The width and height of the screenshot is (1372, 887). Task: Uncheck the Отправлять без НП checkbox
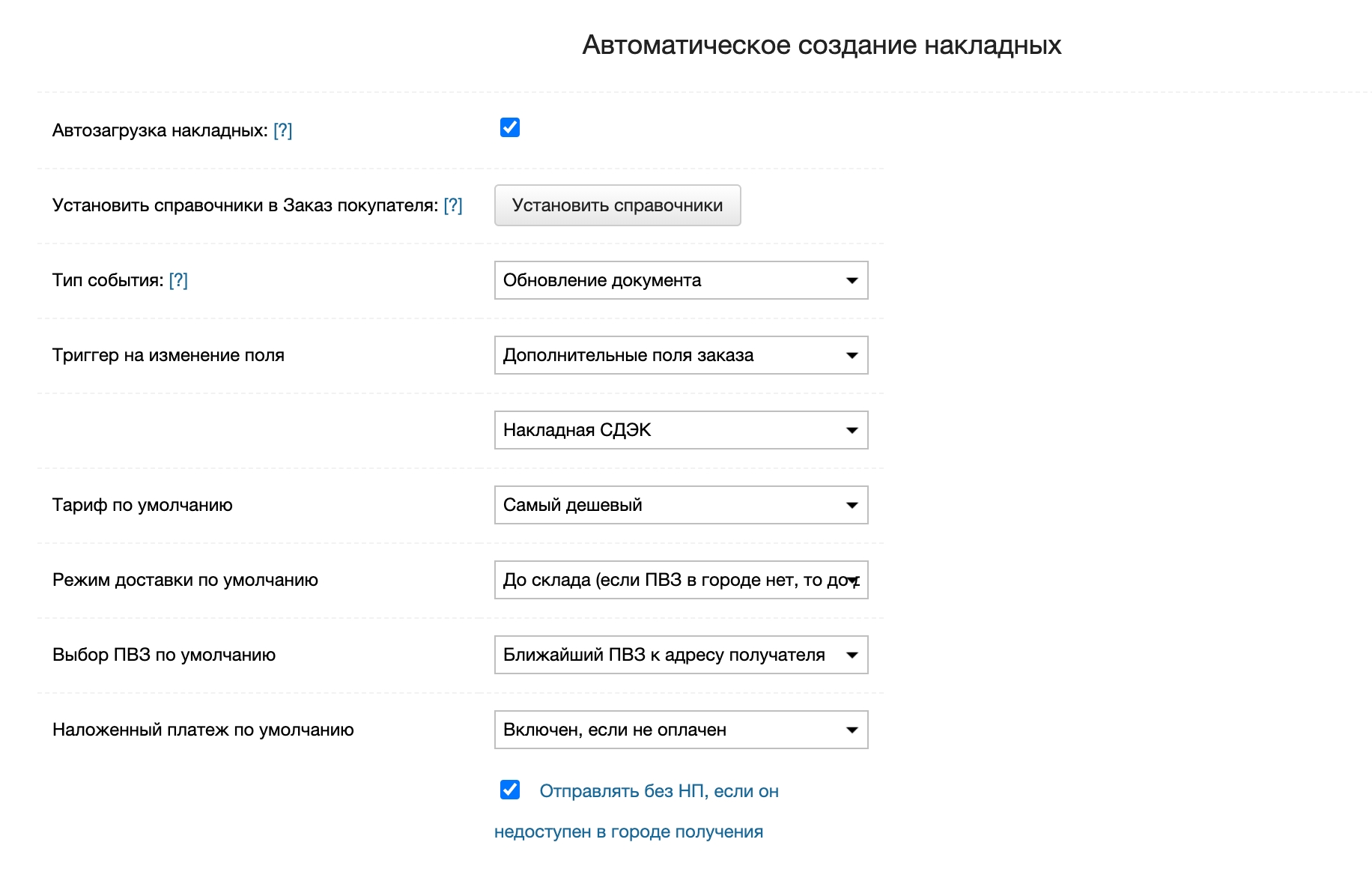510,790
